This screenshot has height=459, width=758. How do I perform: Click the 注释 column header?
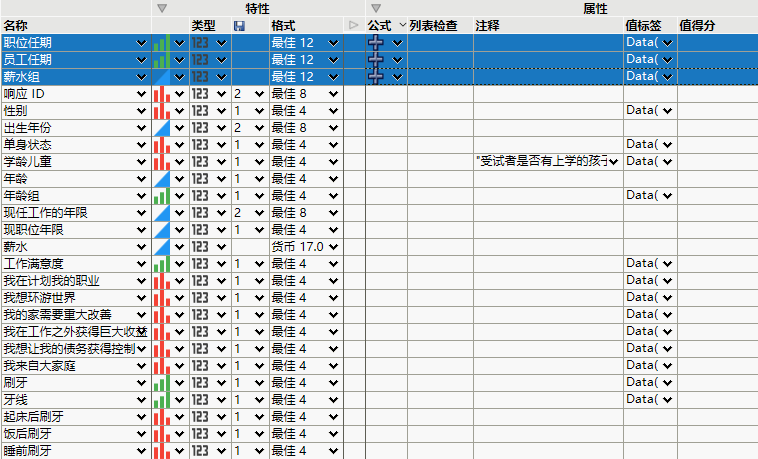(487, 26)
